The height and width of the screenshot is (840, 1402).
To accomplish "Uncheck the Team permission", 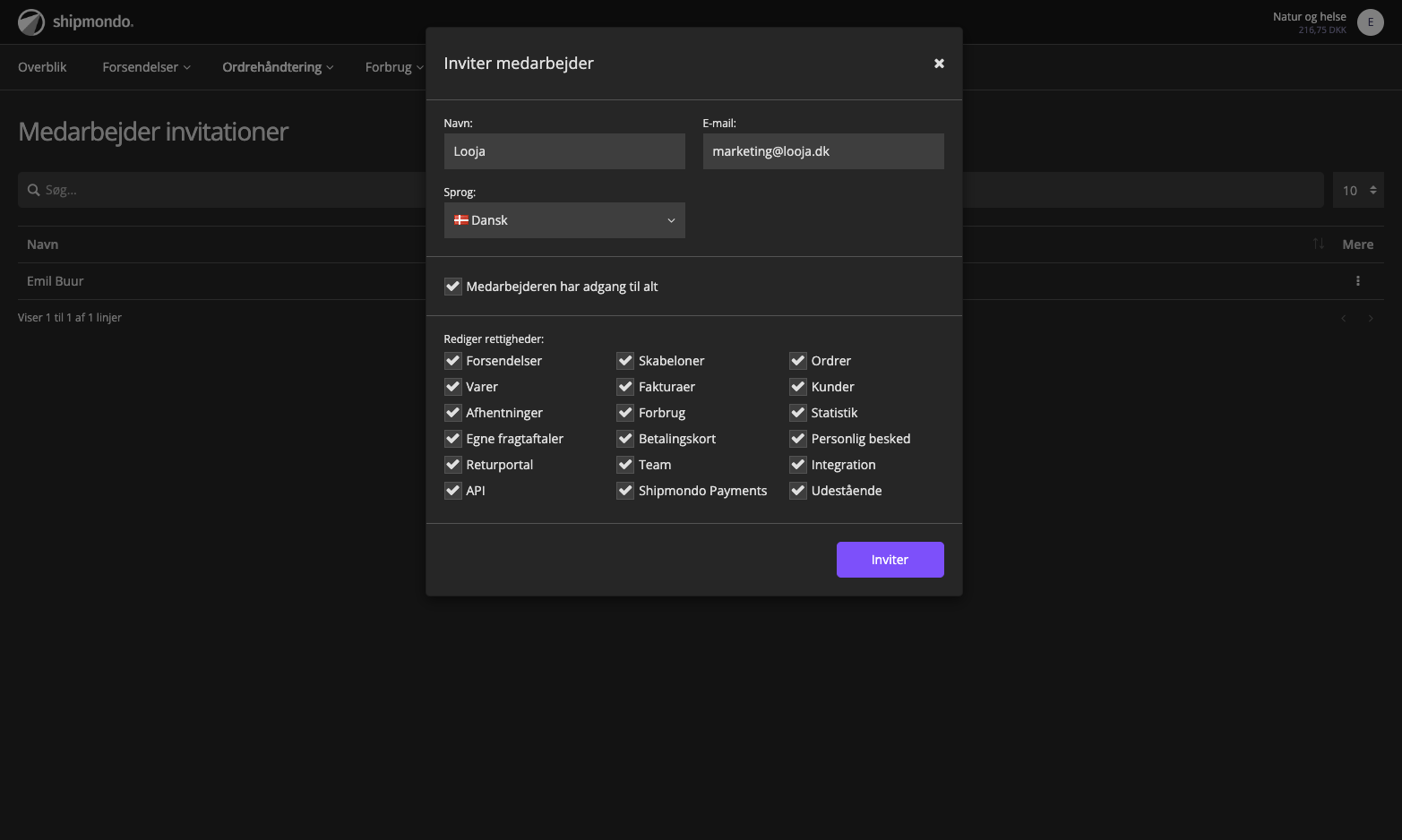I will click(625, 465).
